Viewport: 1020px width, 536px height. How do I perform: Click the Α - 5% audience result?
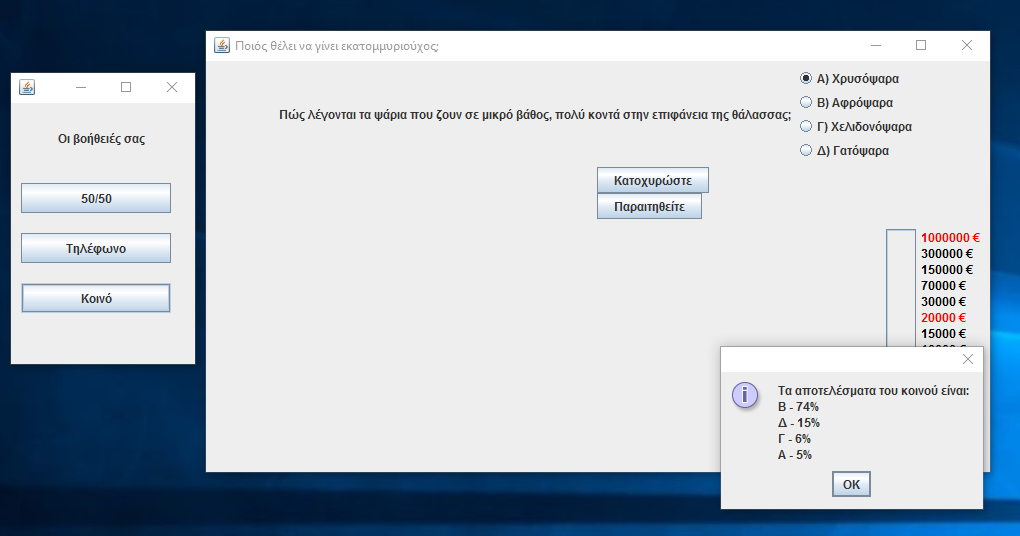coord(795,455)
